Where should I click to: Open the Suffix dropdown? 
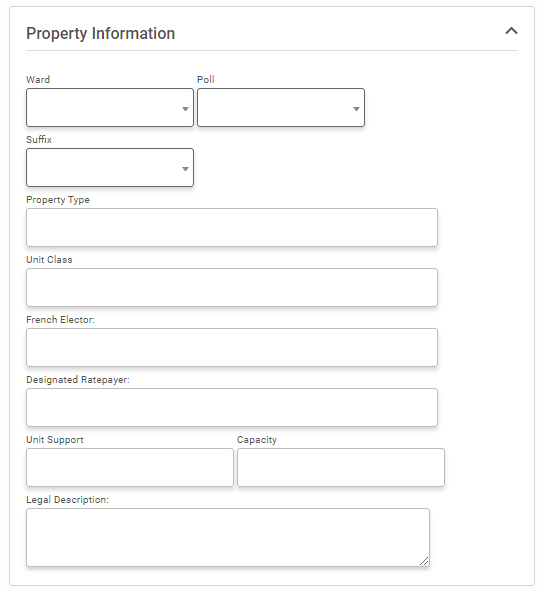[x=110, y=167]
